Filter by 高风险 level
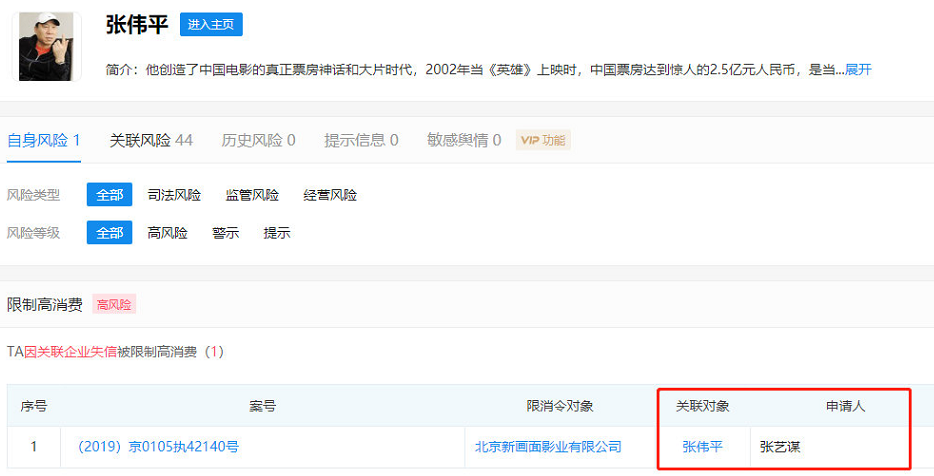934x476 pixels. tap(167, 232)
